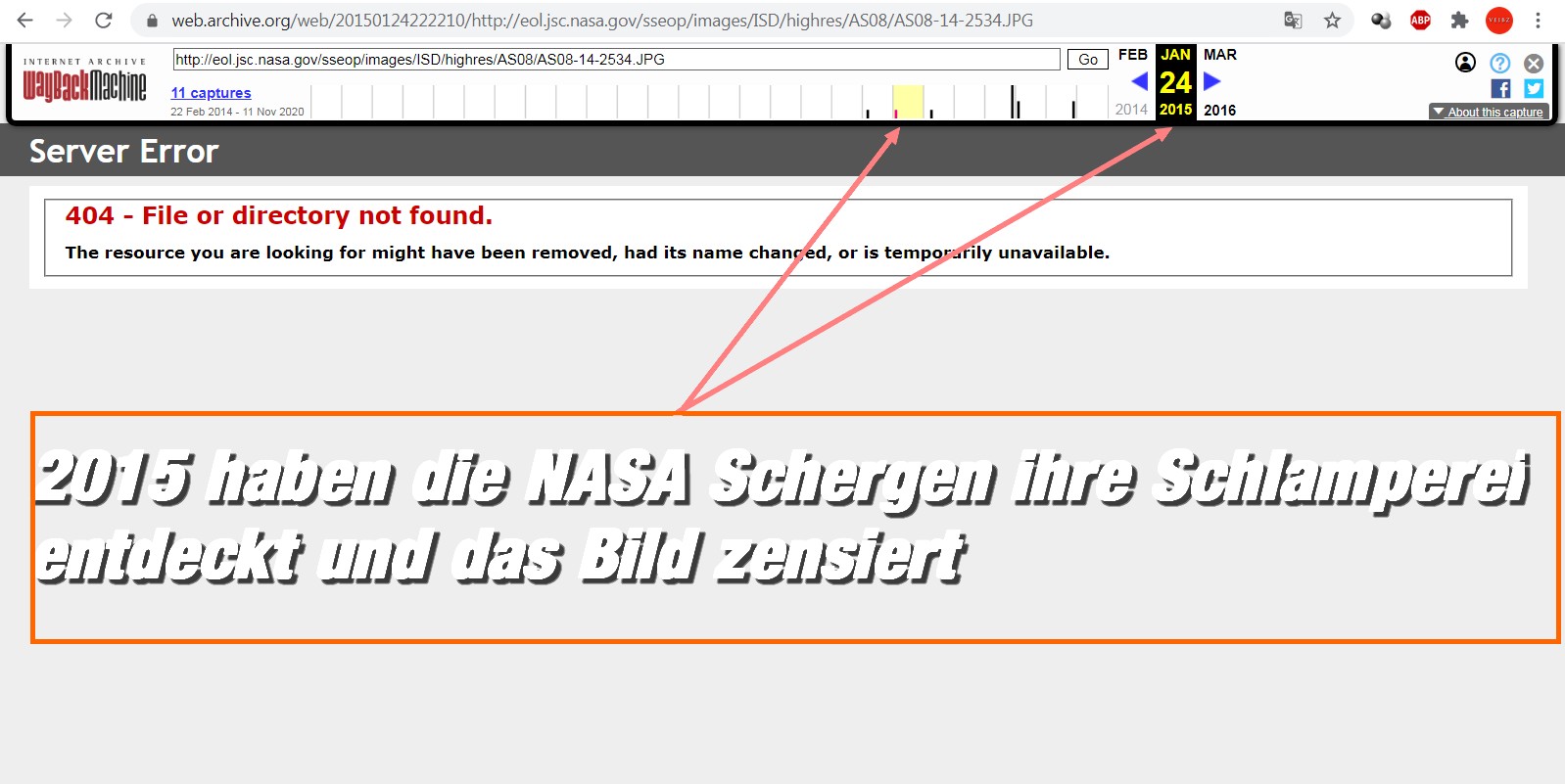The height and width of the screenshot is (784, 1565).
Task: Jump to MAR capture month
Action: [x=1220, y=55]
